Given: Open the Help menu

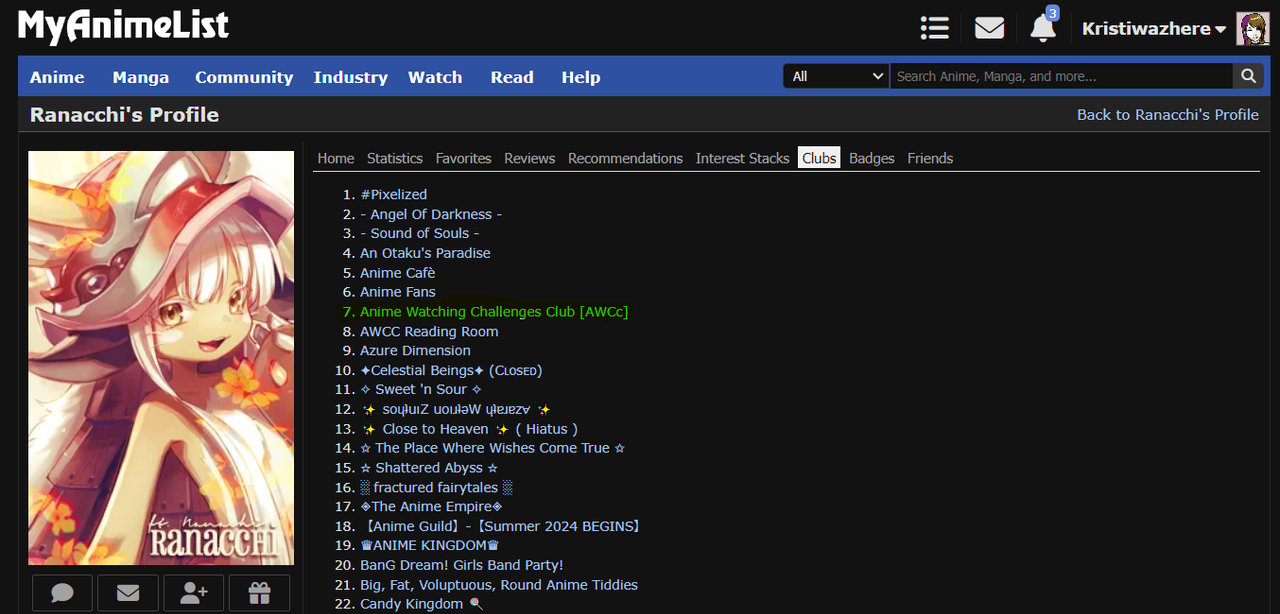Looking at the screenshot, I should tap(581, 77).
